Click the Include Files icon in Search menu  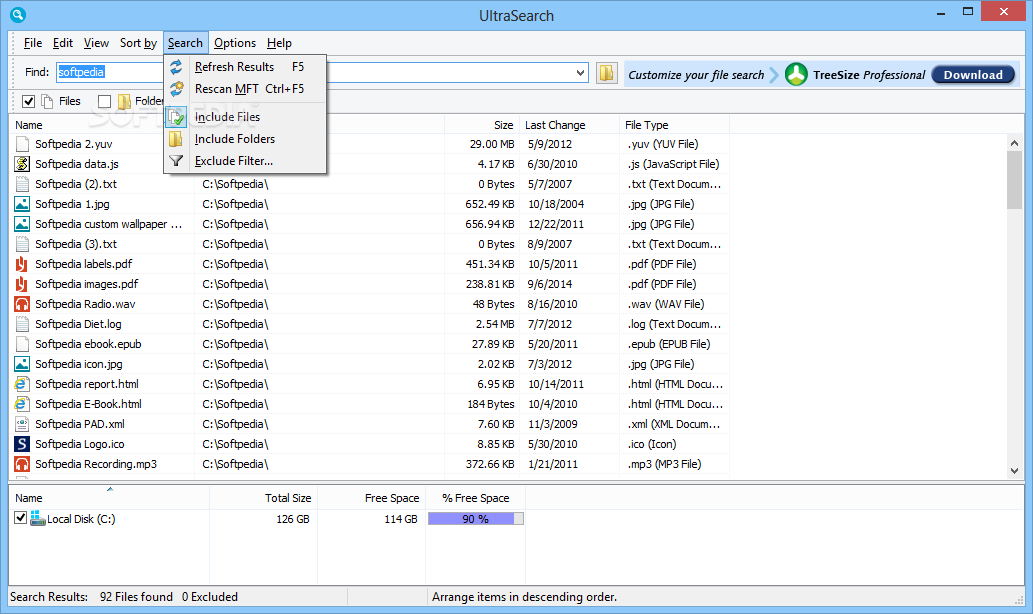click(176, 117)
